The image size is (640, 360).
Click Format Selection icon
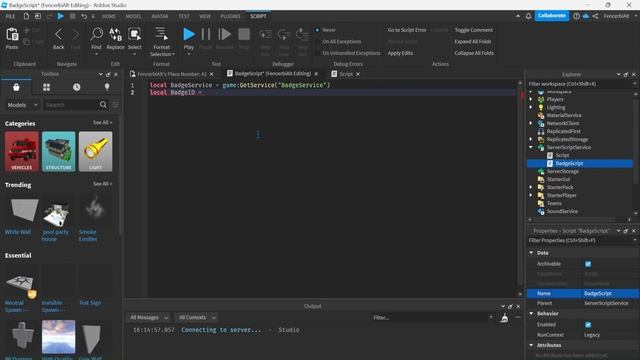click(162, 34)
